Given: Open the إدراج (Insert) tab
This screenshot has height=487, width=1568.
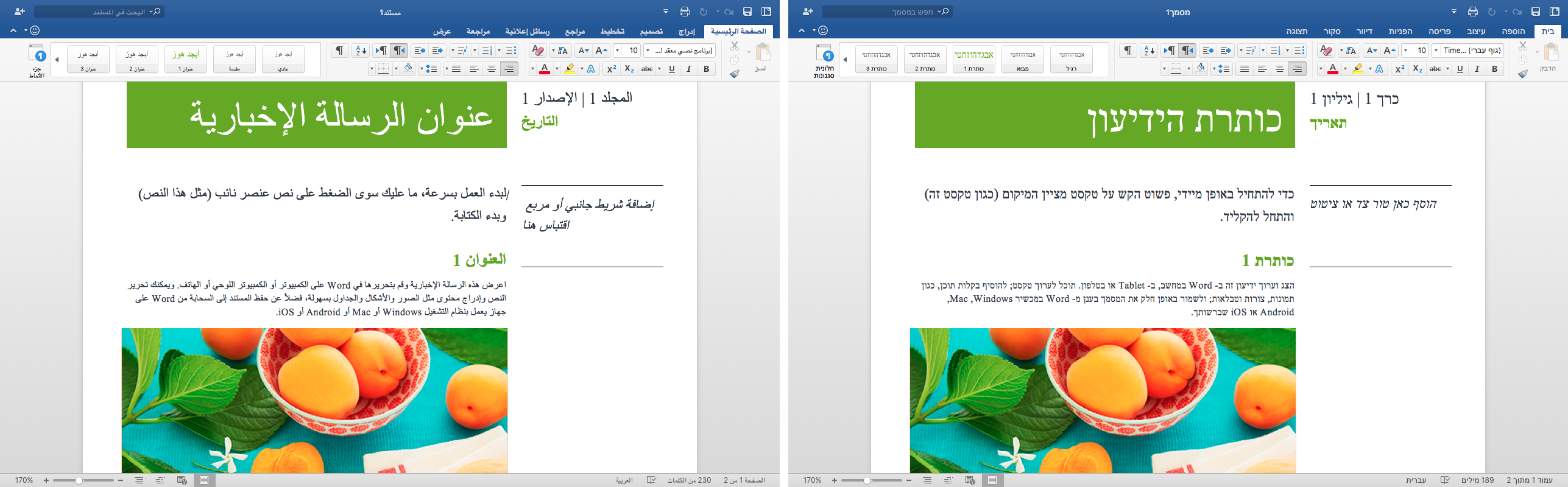Looking at the screenshot, I should tap(687, 31).
